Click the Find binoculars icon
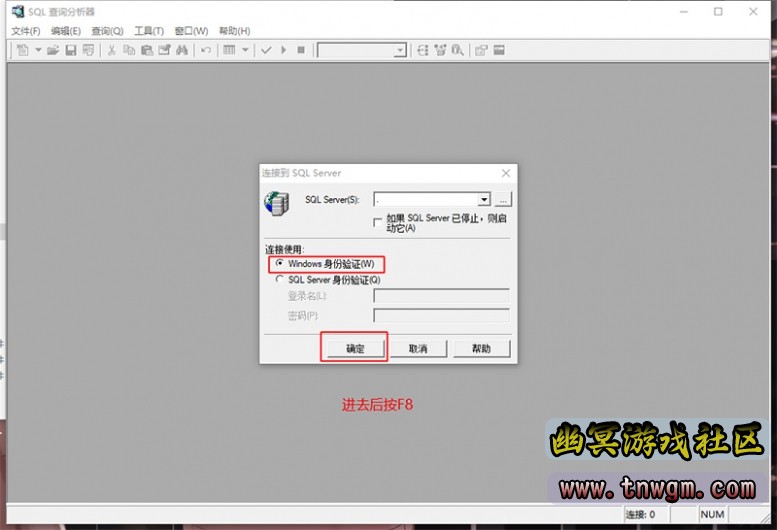The width and height of the screenshot is (777, 530). (182, 50)
